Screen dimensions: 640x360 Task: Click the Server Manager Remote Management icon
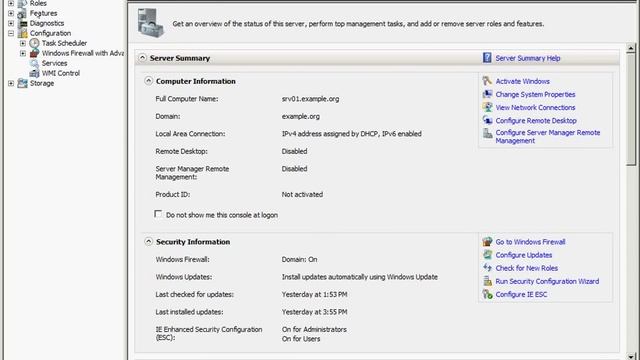(487, 133)
